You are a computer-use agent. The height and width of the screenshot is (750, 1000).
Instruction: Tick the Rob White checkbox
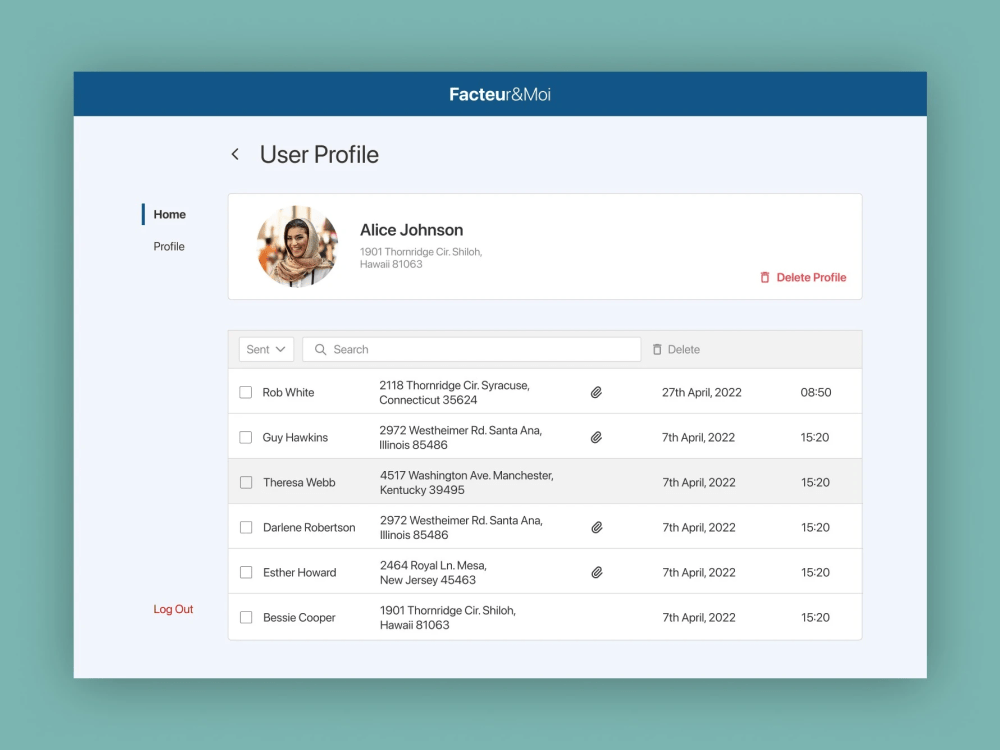[x=246, y=392]
